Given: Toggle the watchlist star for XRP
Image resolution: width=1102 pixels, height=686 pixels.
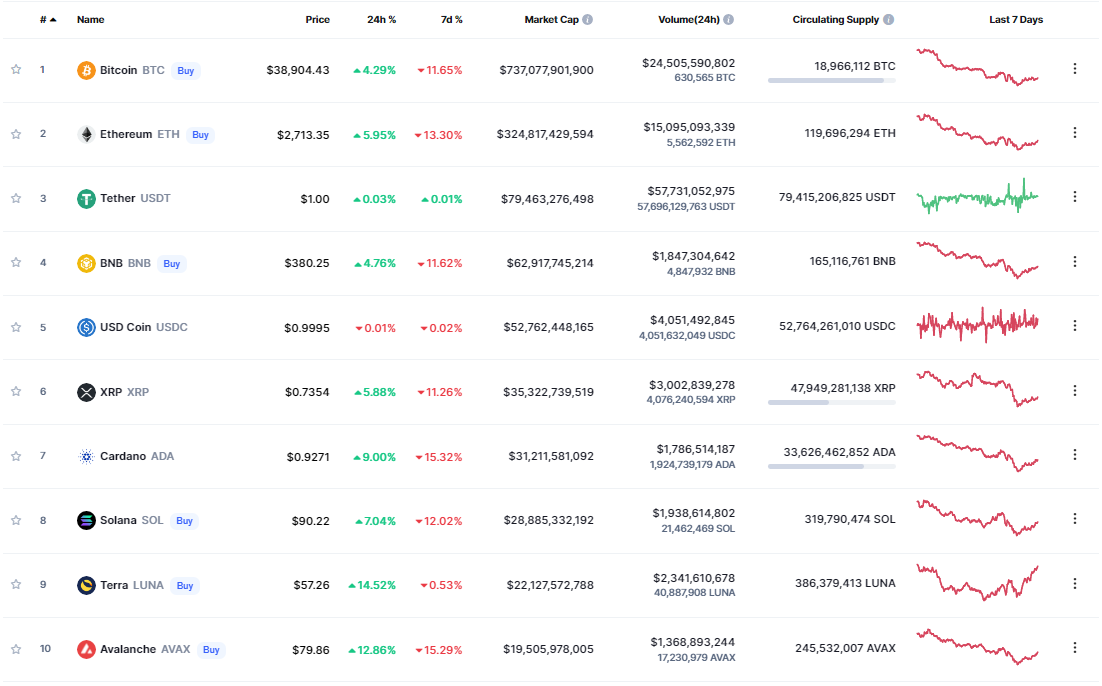Looking at the screenshot, I should click(x=16, y=391).
